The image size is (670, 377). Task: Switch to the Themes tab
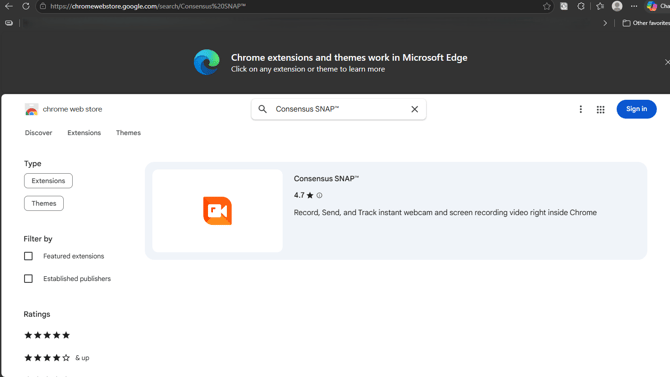point(128,133)
